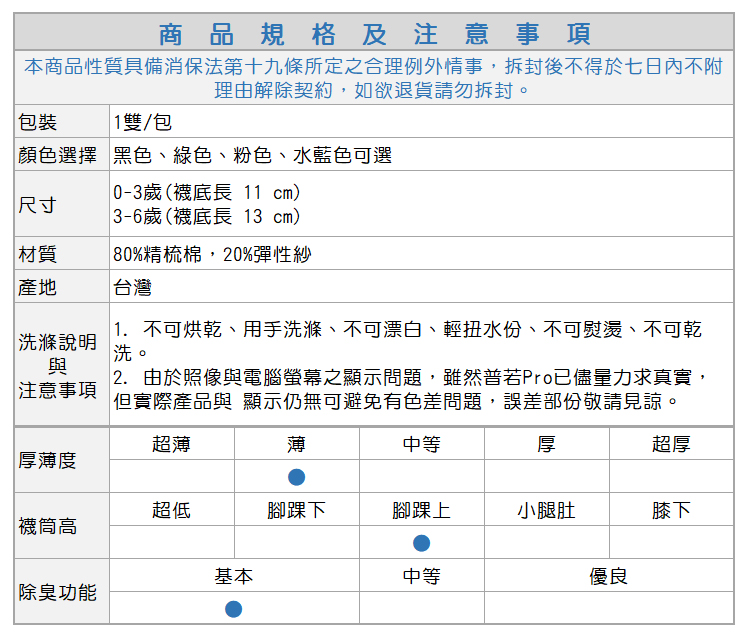Click the blue consumer protection notice text
Viewport: 750px width, 642px height.
point(373,78)
